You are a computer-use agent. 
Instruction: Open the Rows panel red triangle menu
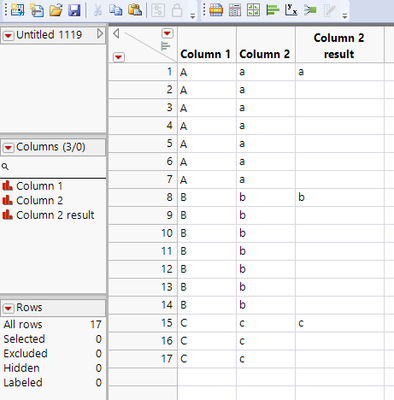[x=8, y=308]
